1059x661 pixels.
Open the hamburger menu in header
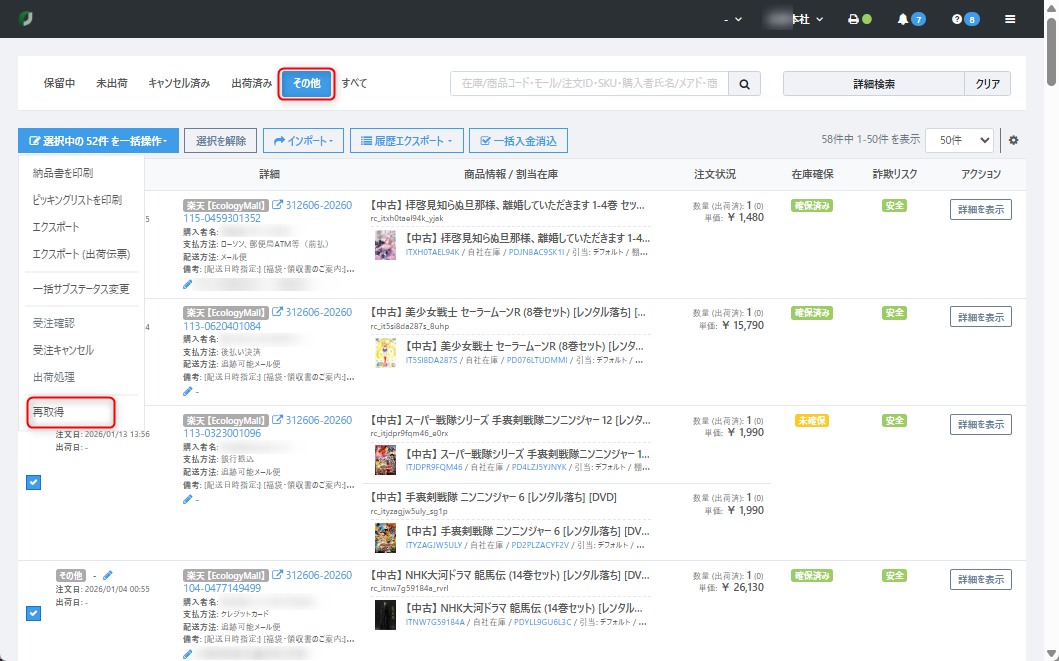1010,19
